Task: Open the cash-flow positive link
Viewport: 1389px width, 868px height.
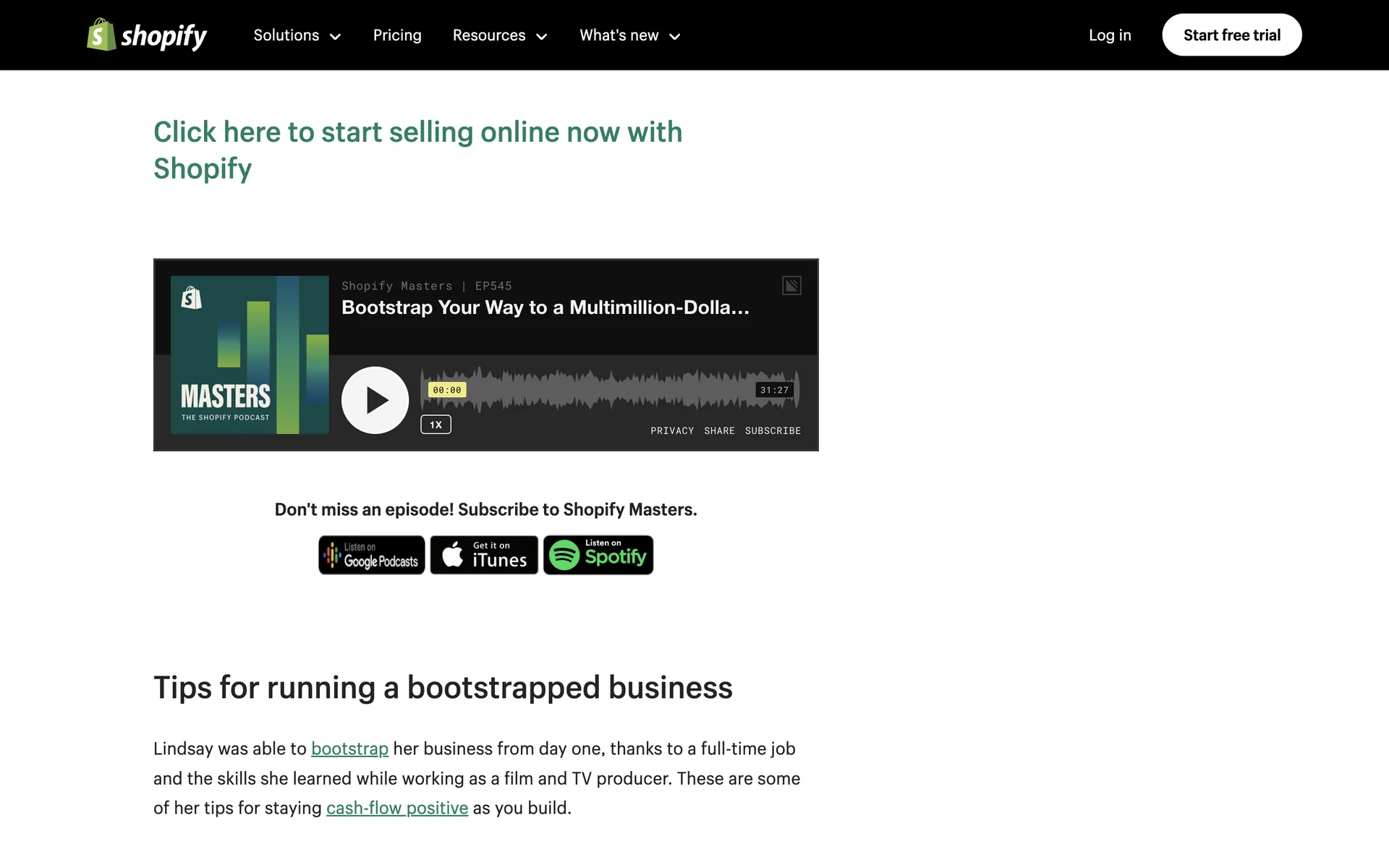Action: click(397, 808)
